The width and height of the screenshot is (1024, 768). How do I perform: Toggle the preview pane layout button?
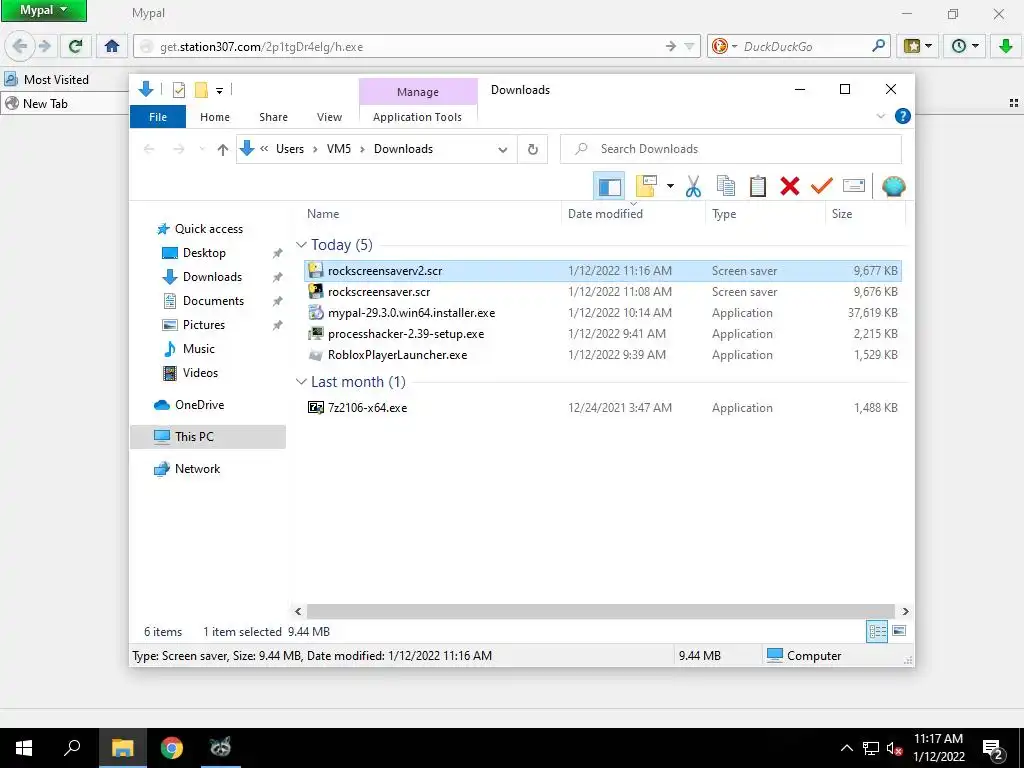(609, 187)
